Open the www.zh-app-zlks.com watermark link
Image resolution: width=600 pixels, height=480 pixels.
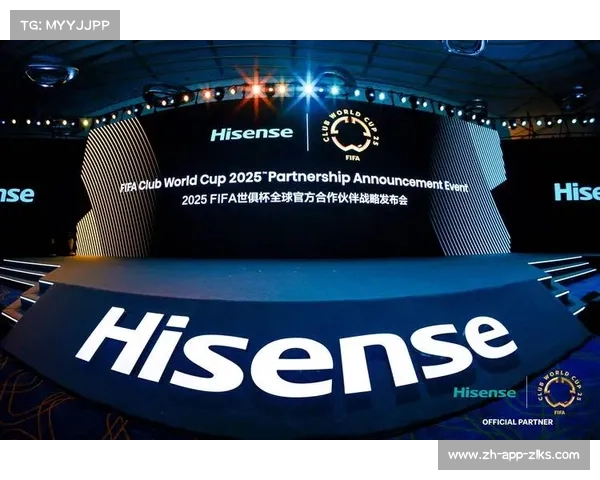(513, 455)
